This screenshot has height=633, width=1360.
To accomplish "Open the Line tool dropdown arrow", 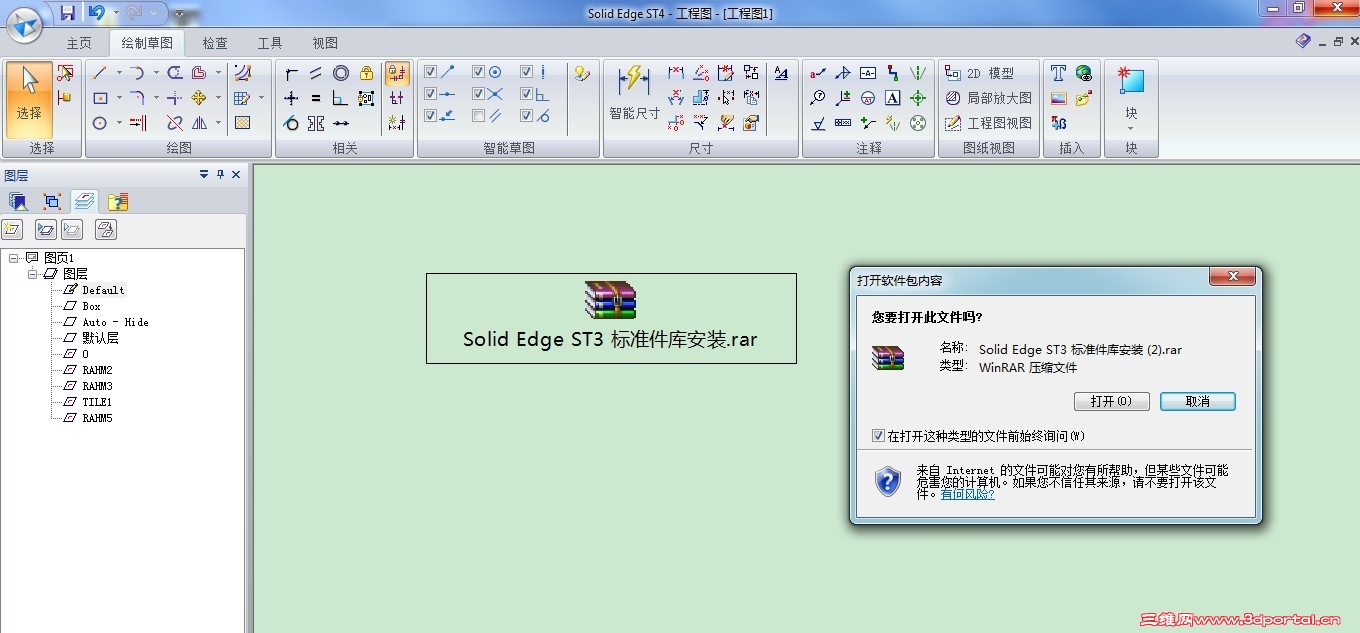I will pyautogui.click(x=119, y=73).
